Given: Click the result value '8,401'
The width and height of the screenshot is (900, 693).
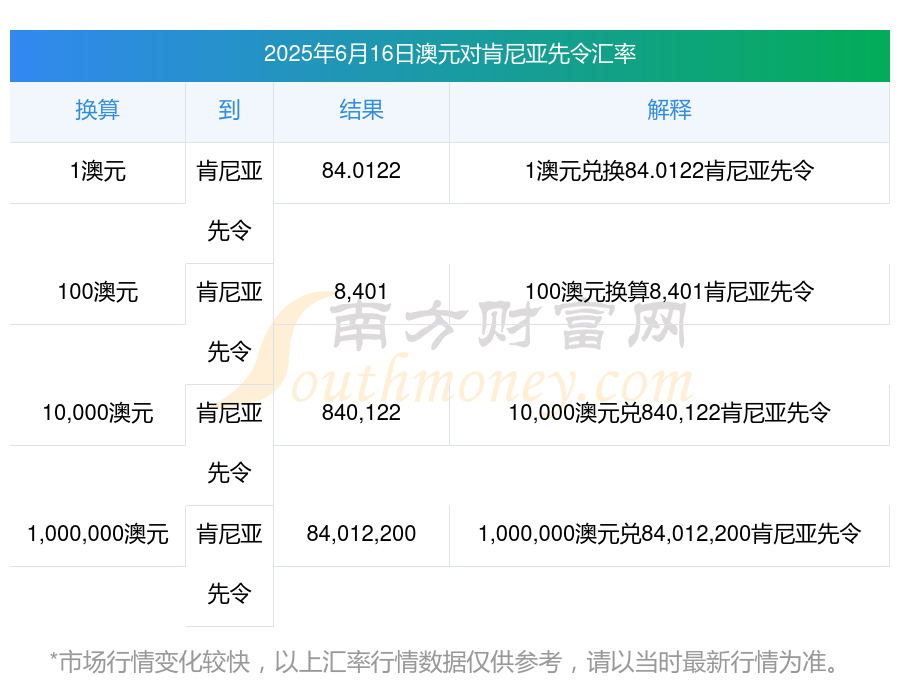Looking at the screenshot, I should (361, 292).
